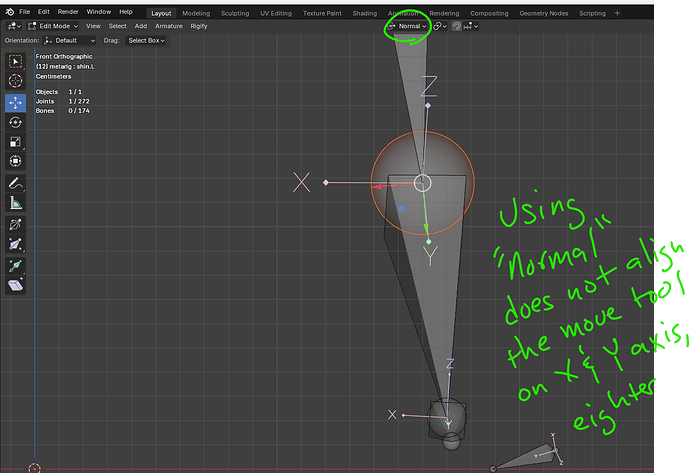690x473 pixels.
Task: Open the Orientation Default dropdown
Action: [x=70, y=40]
